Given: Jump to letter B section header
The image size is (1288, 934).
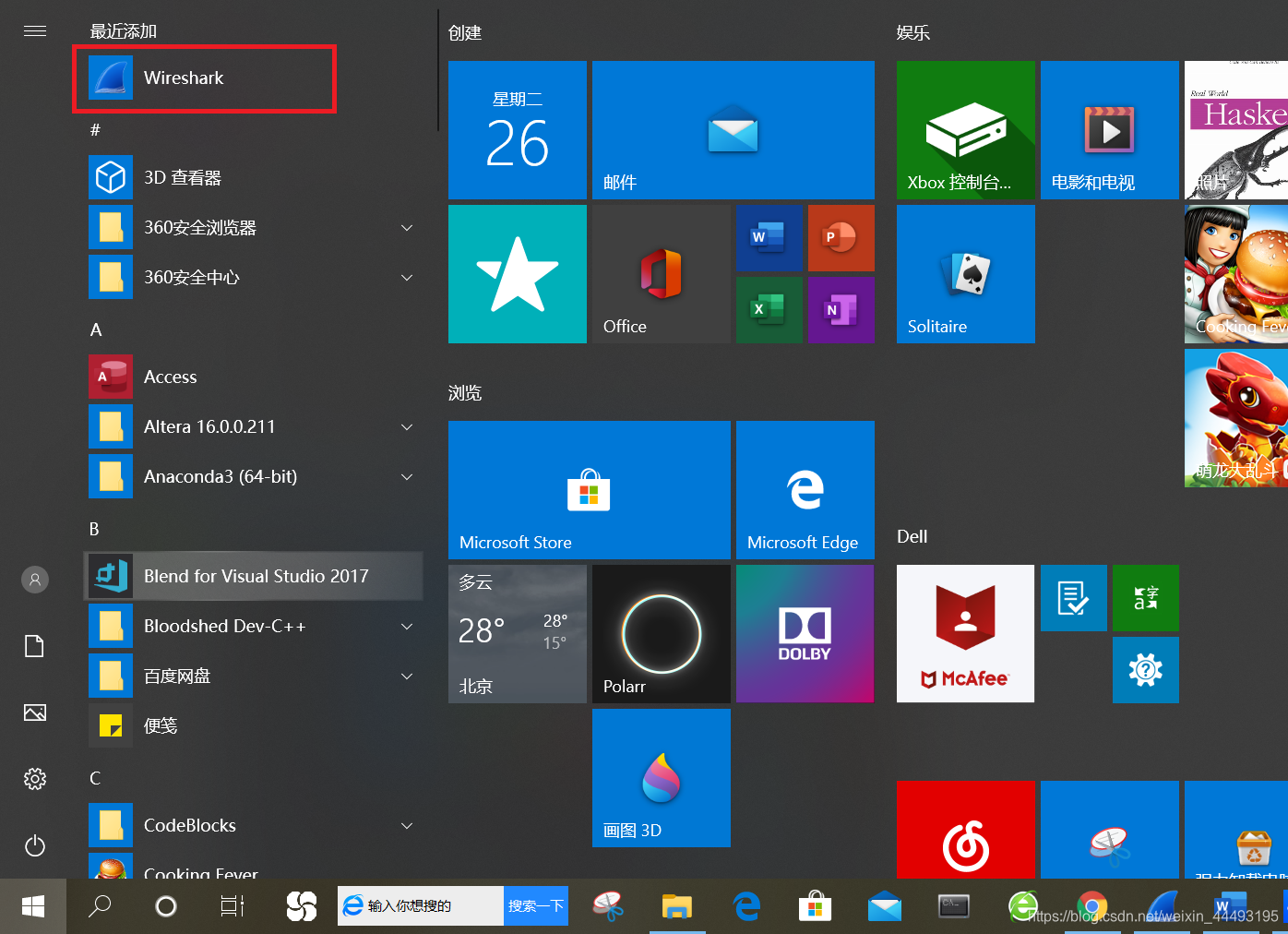Looking at the screenshot, I should point(94,529).
